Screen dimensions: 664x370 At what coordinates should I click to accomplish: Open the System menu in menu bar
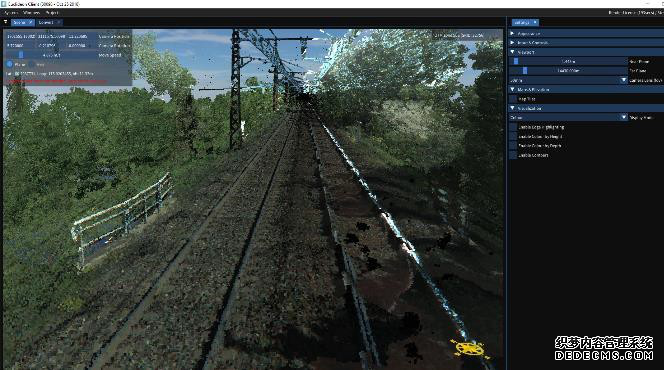(11, 13)
